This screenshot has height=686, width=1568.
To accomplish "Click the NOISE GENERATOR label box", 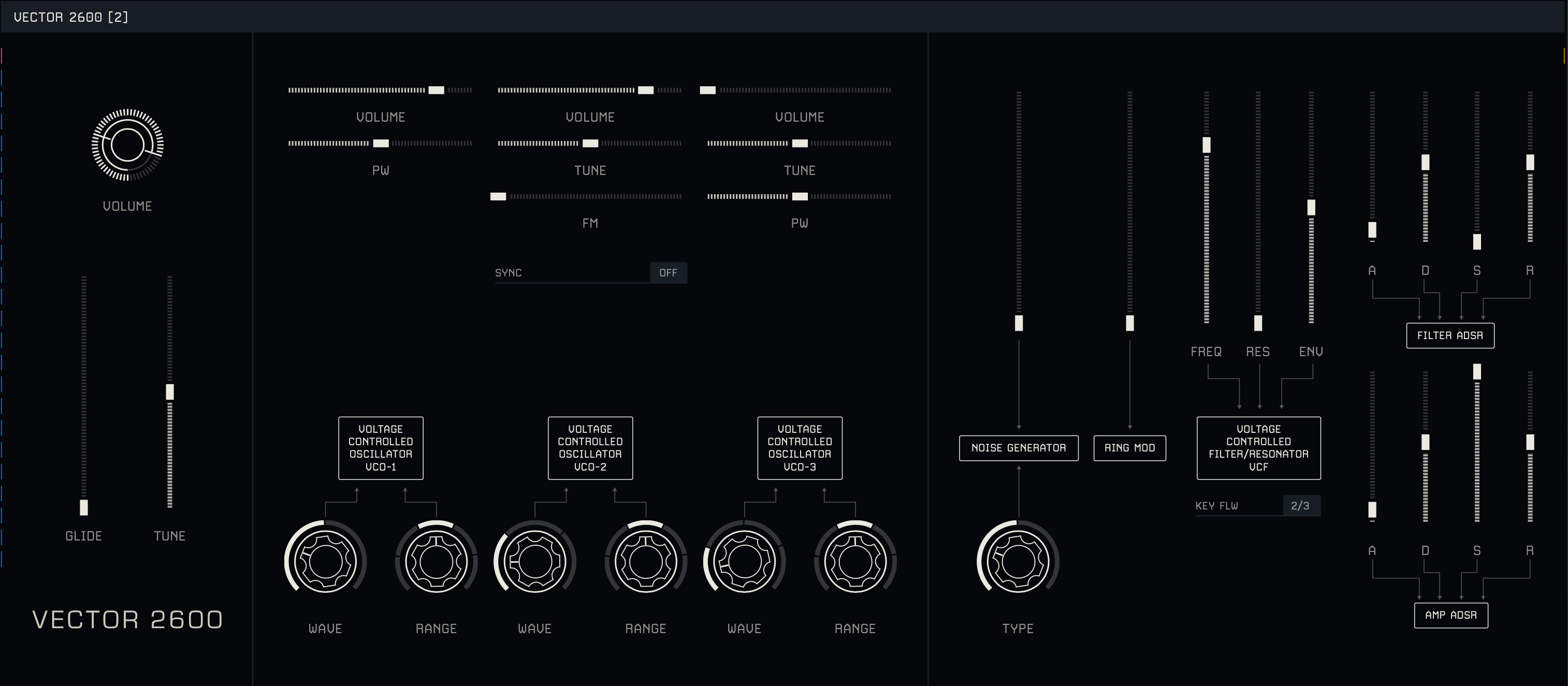I will (x=1019, y=448).
